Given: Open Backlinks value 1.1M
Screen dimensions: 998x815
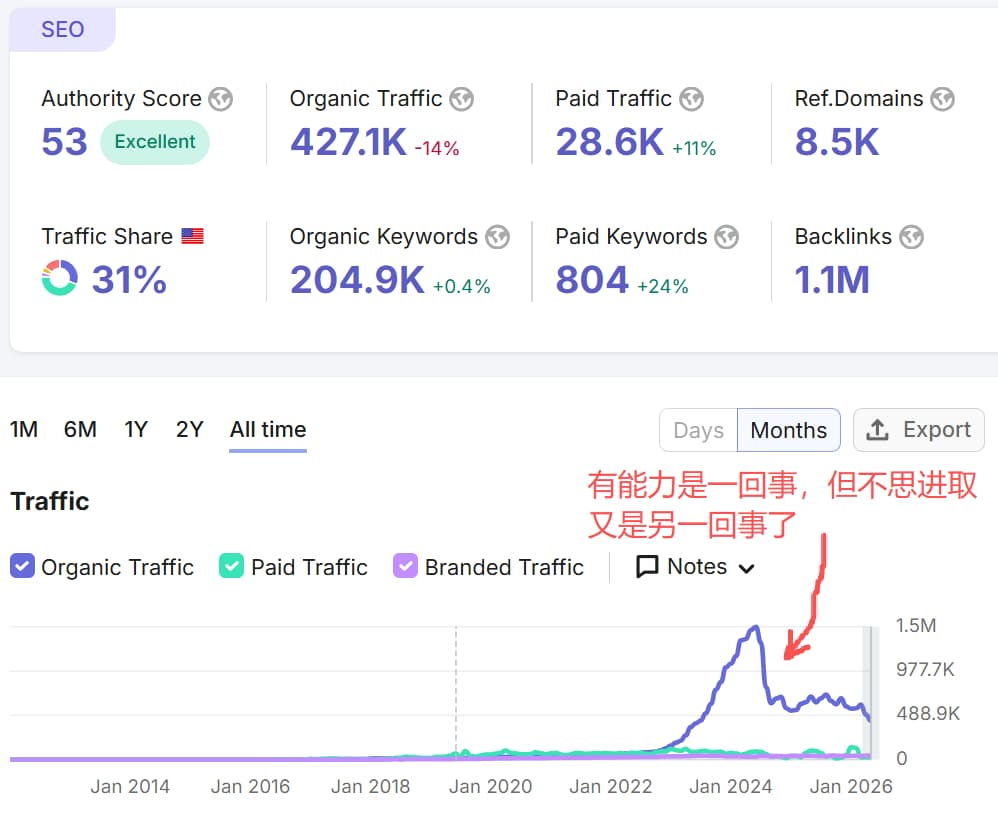Looking at the screenshot, I should pos(832,280).
